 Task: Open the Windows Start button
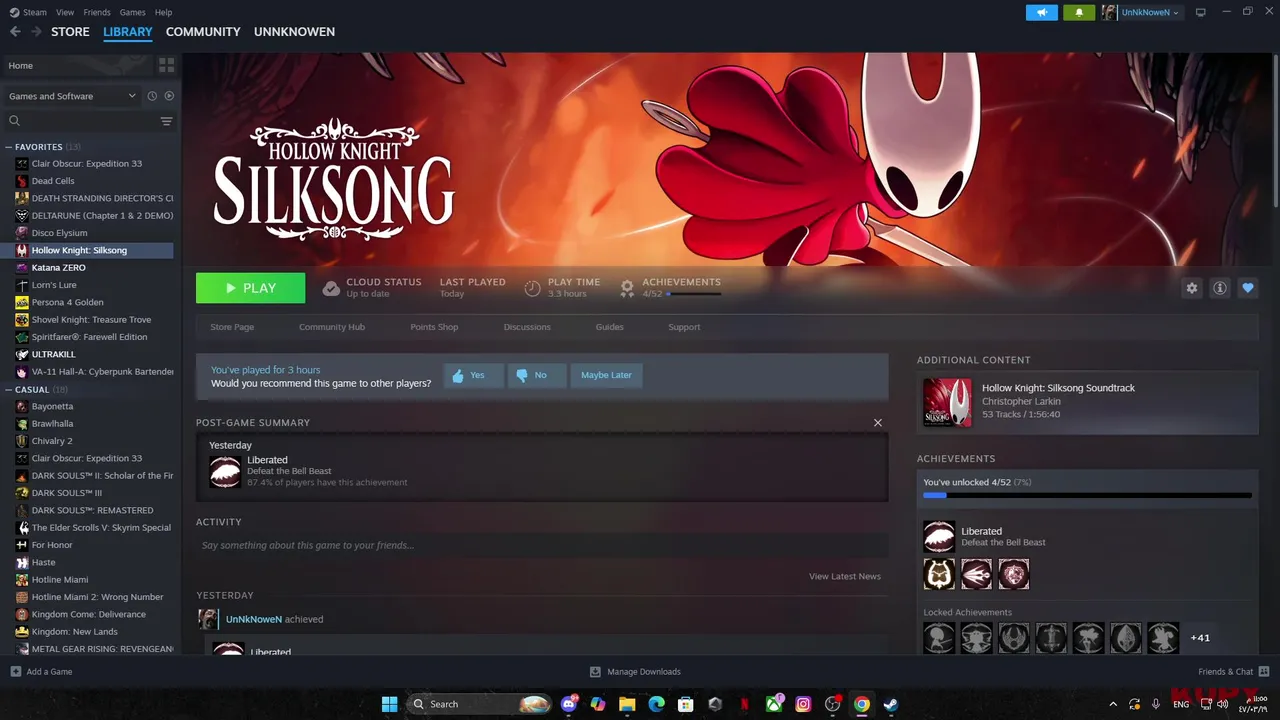tap(389, 704)
